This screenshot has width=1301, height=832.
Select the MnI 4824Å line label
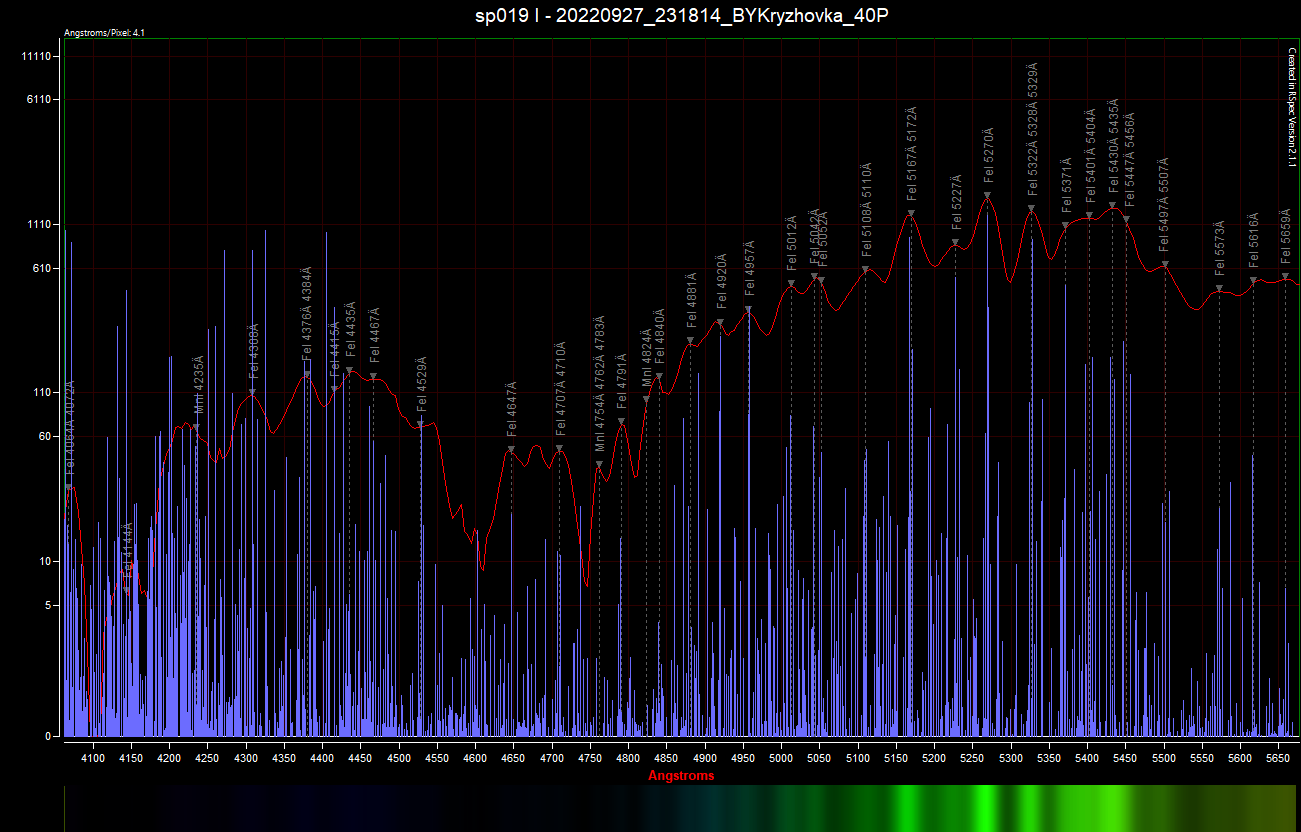647,358
